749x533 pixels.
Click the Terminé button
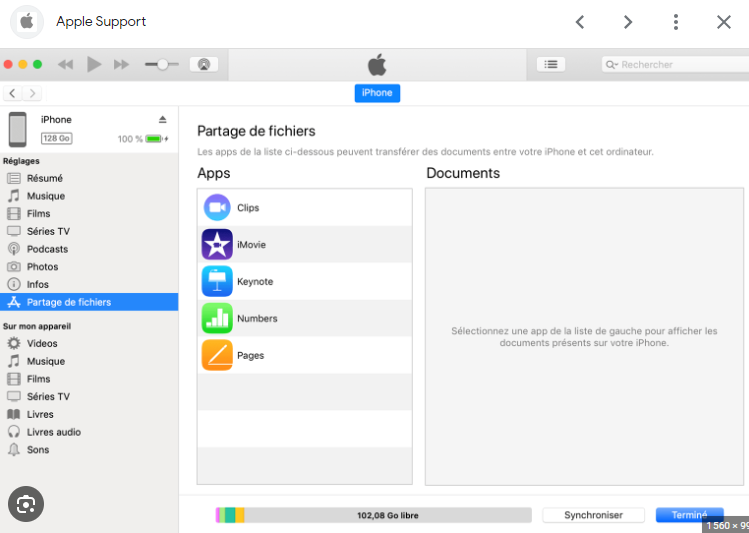point(689,515)
